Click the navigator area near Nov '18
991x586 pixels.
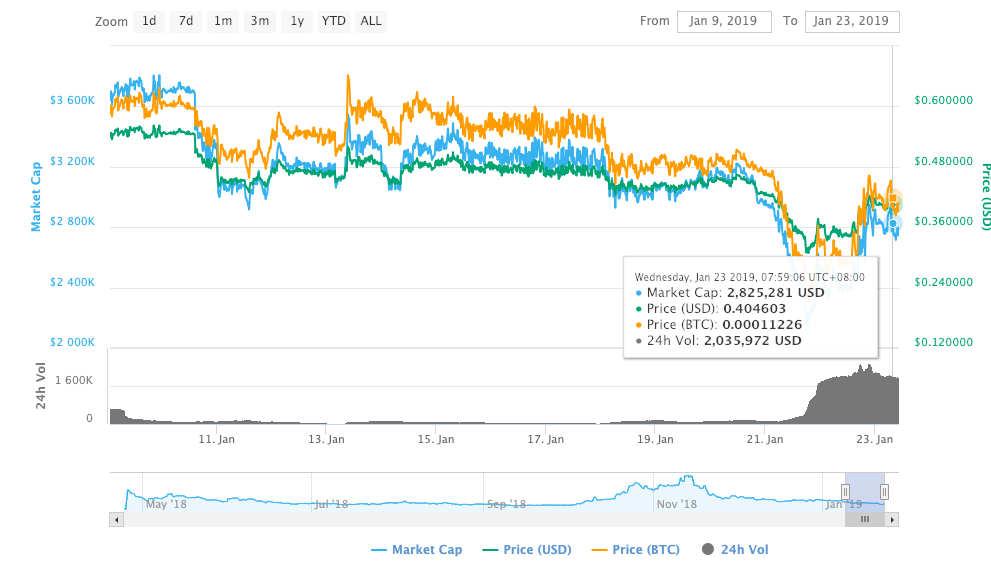676,504
